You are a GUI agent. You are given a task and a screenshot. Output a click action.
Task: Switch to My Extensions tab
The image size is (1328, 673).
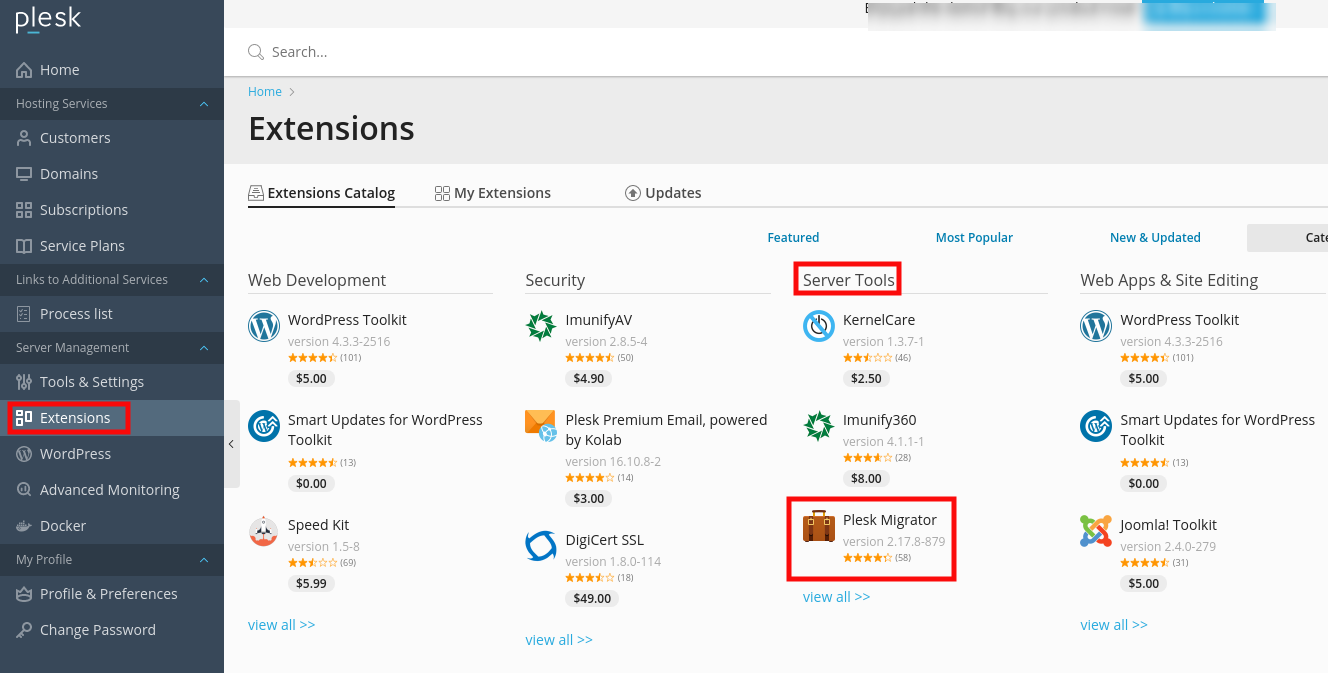493,193
